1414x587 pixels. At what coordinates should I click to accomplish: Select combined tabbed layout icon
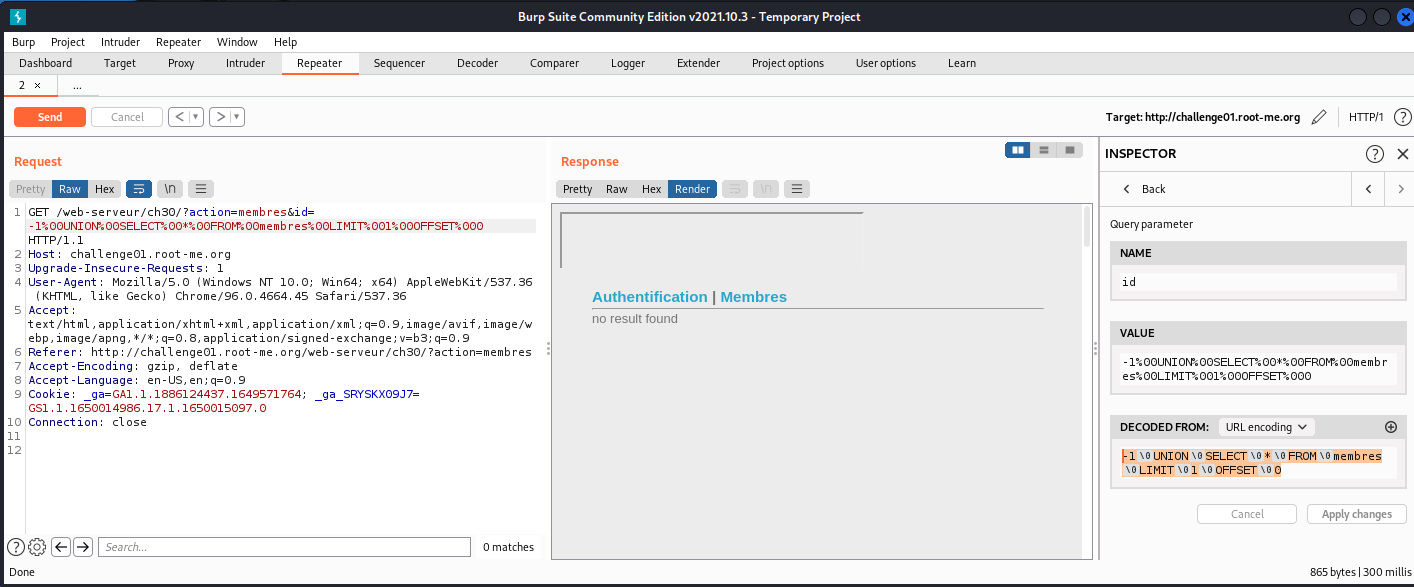click(1070, 150)
